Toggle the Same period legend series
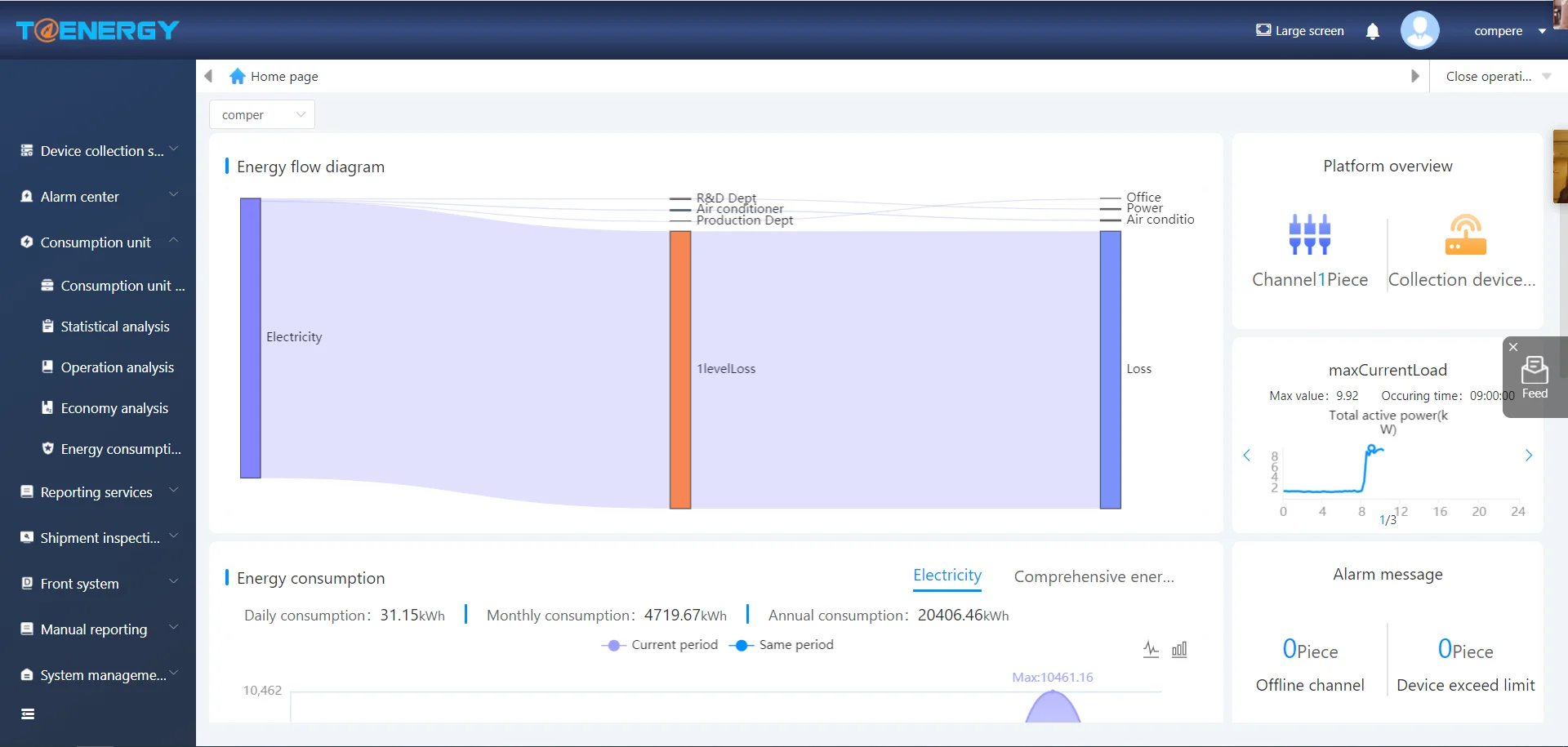1568x747 pixels. click(x=782, y=645)
